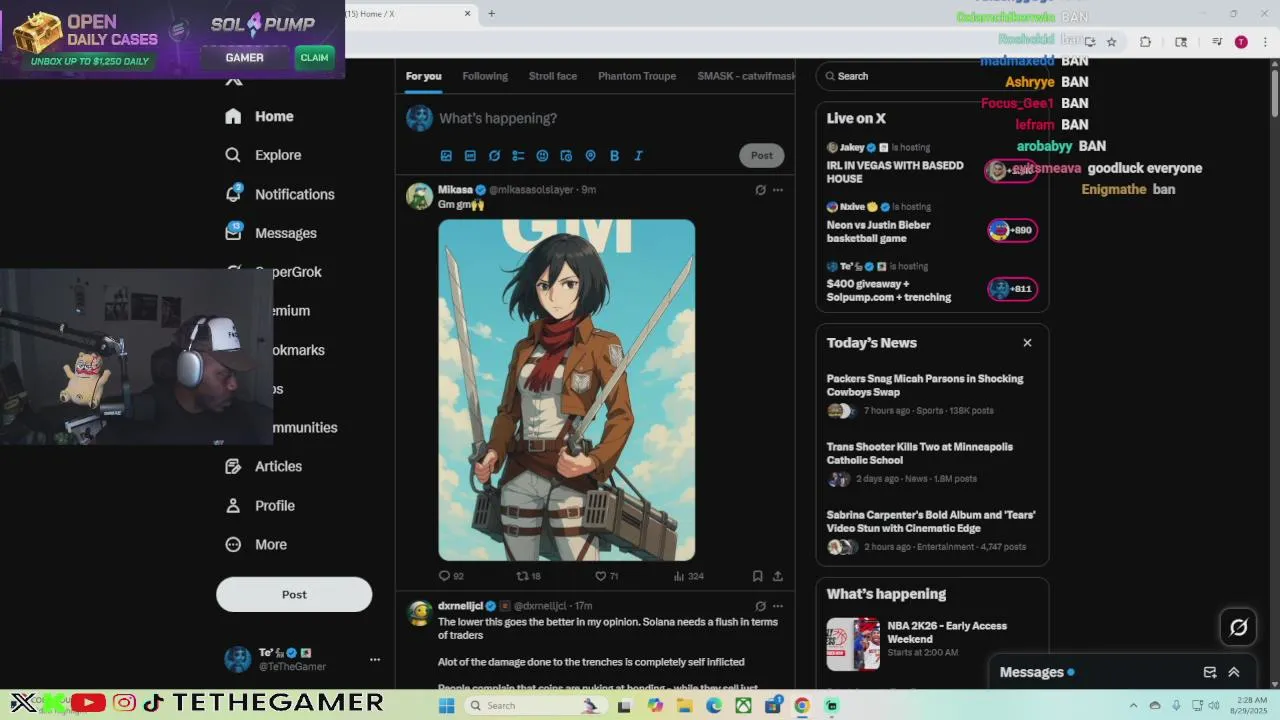1280x720 pixels.
Task: Join Jakey's IRL IN VEGAS live
Action: [x=930, y=163]
